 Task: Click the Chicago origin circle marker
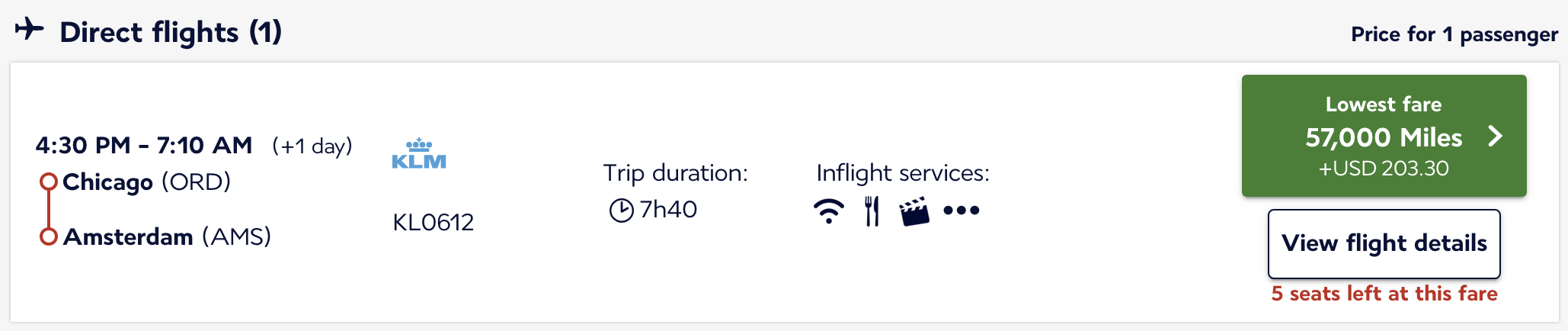(49, 182)
